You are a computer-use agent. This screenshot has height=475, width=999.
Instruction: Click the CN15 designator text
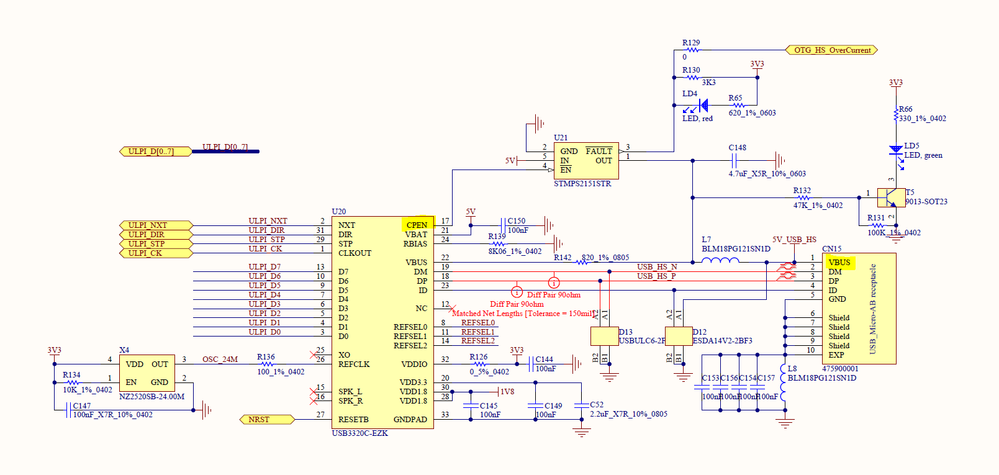point(832,248)
